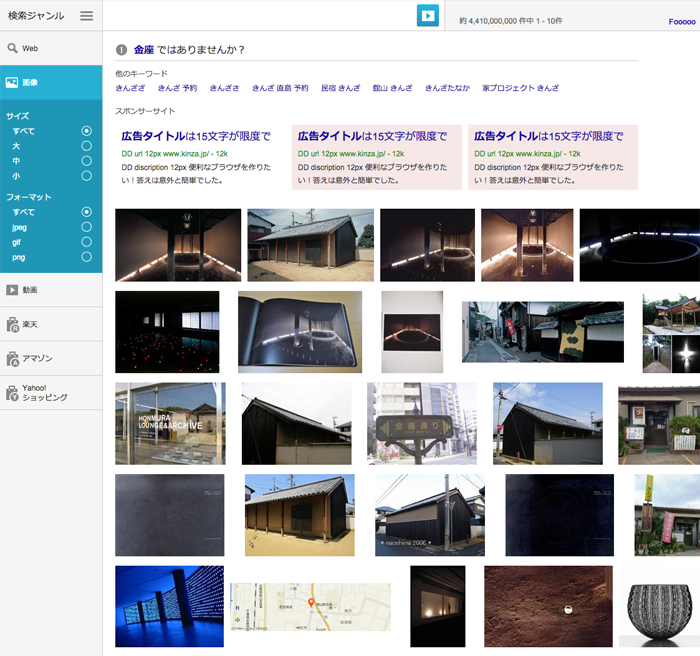Choose the png format radio button
The width and height of the screenshot is (700, 656).
(x=86, y=257)
